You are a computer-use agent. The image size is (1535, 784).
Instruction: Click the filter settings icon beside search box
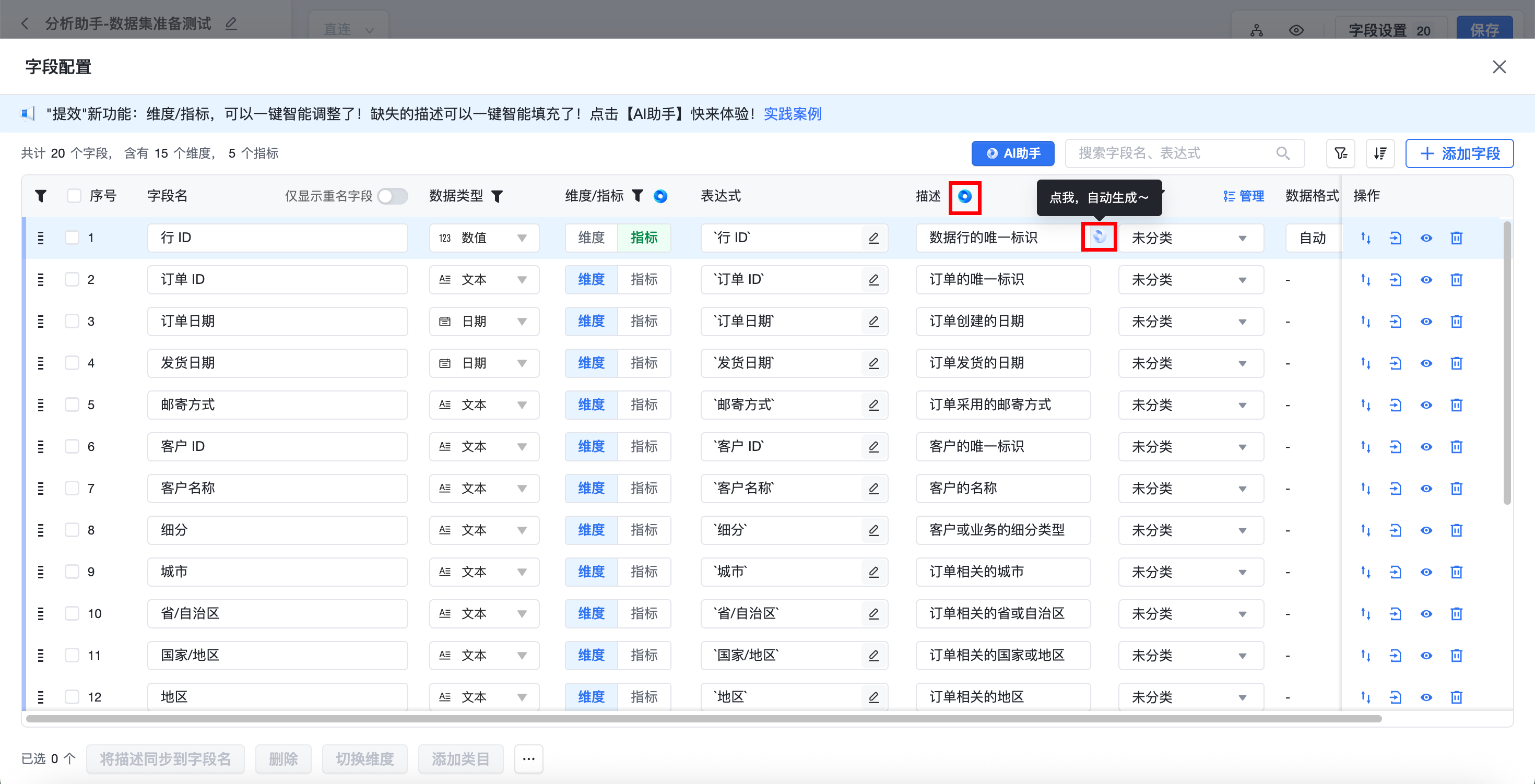[1341, 153]
